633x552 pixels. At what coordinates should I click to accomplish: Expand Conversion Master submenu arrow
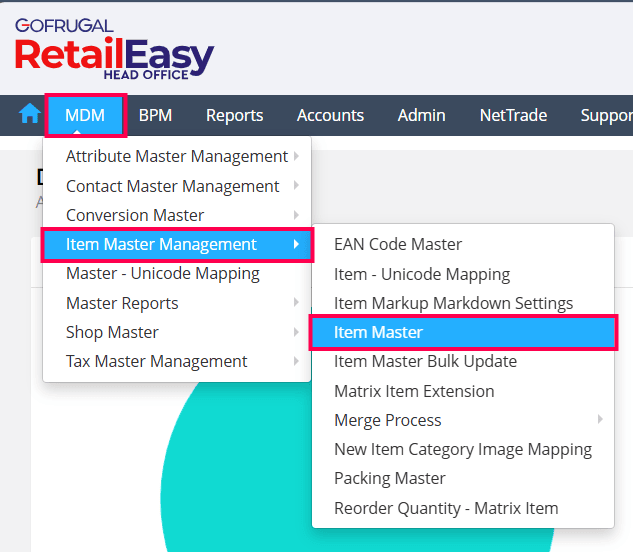[x=296, y=215]
